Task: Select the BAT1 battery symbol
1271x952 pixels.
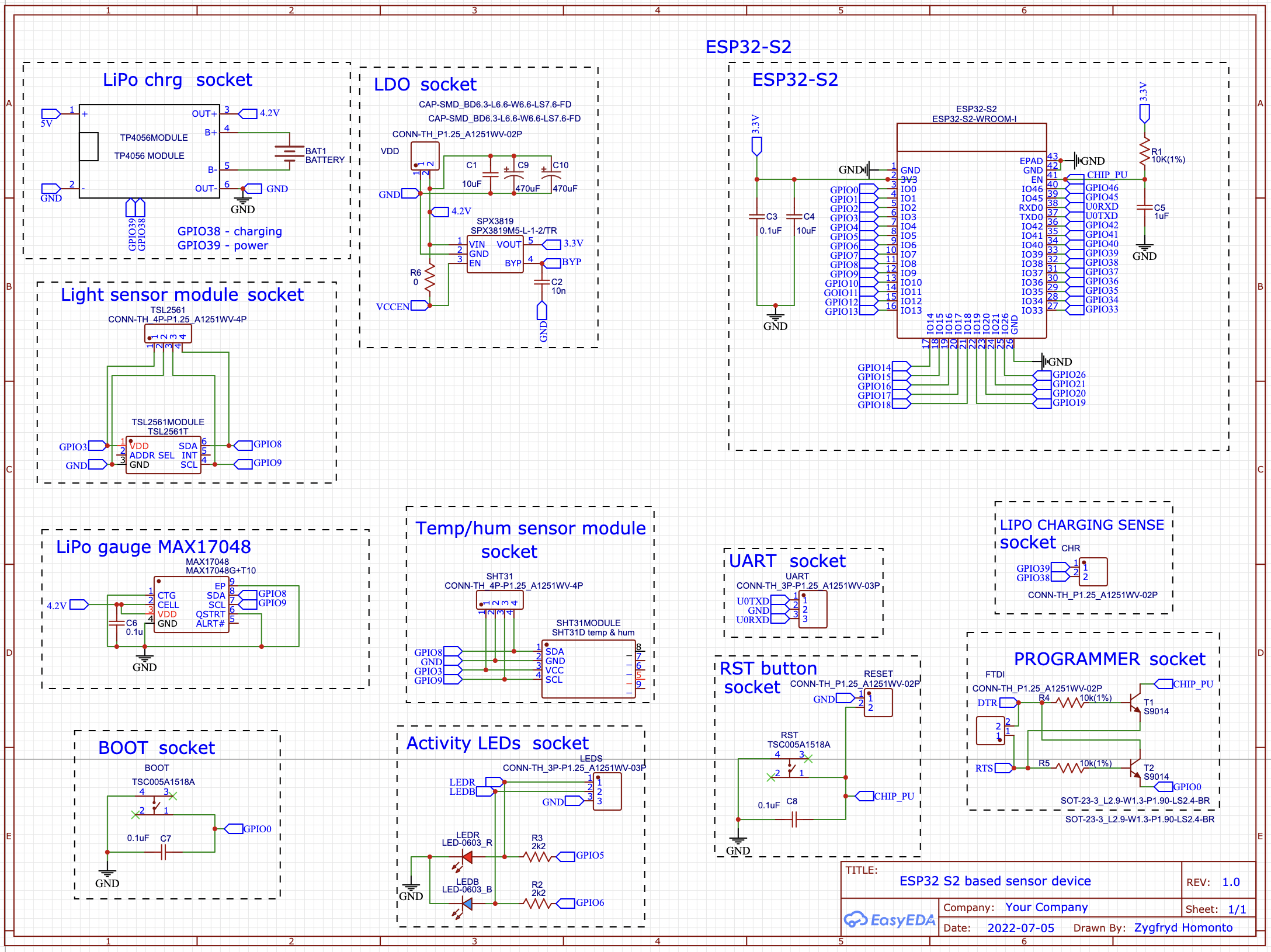Action: (289, 153)
